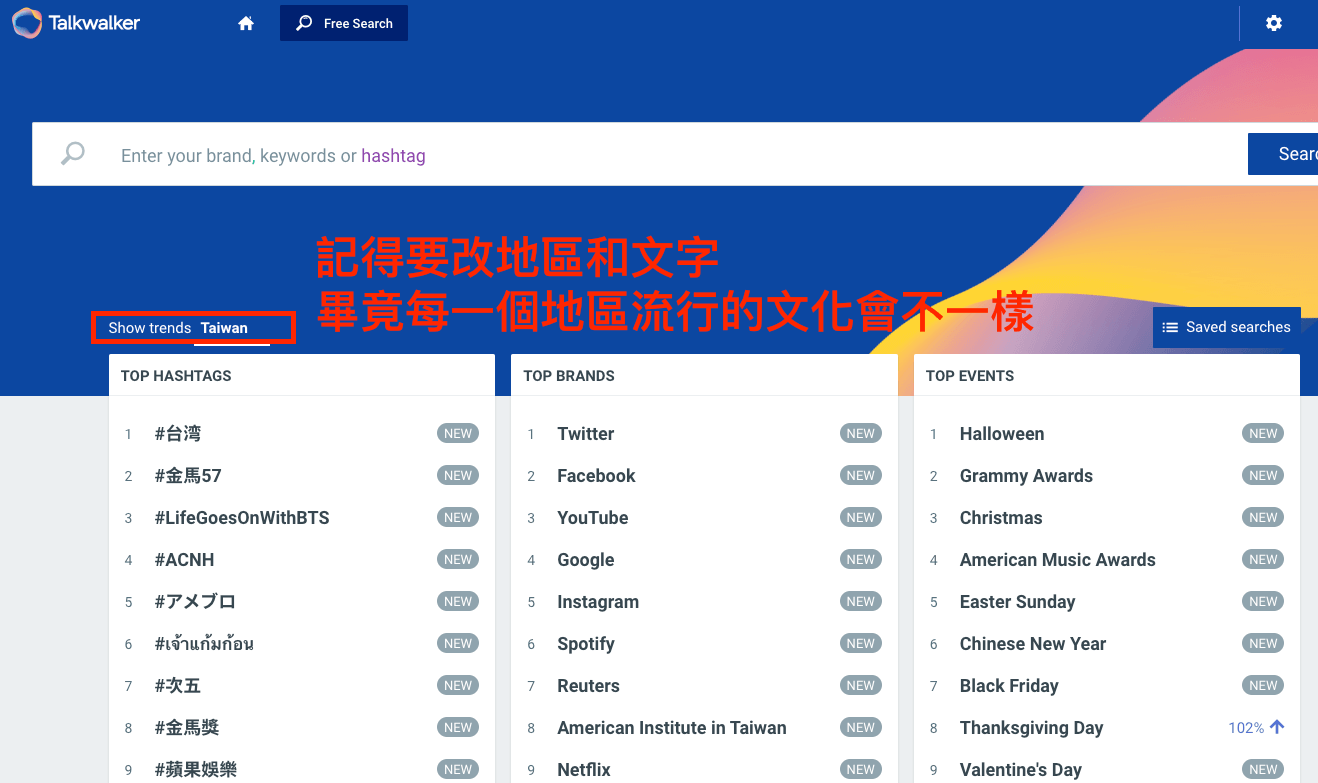Open Halloween event

click(1002, 434)
